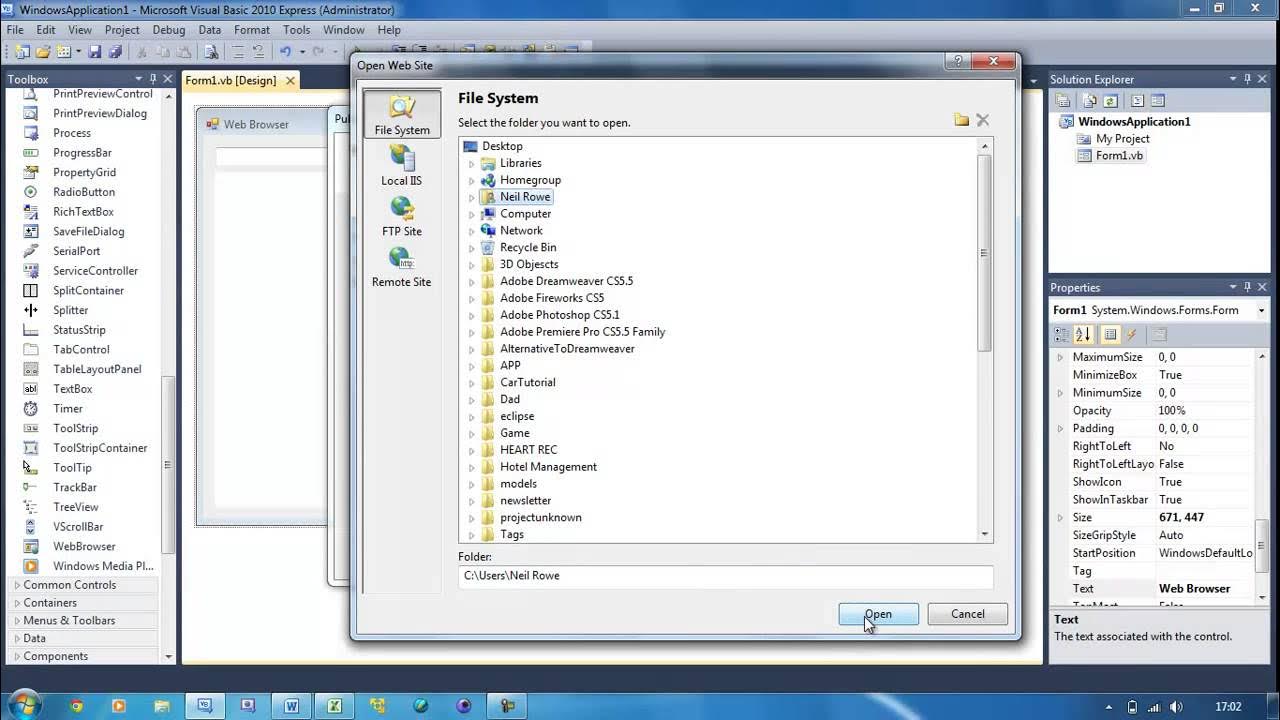Click Refresh icon in Solution Explorer
1280x720 pixels.
pos(1109,101)
